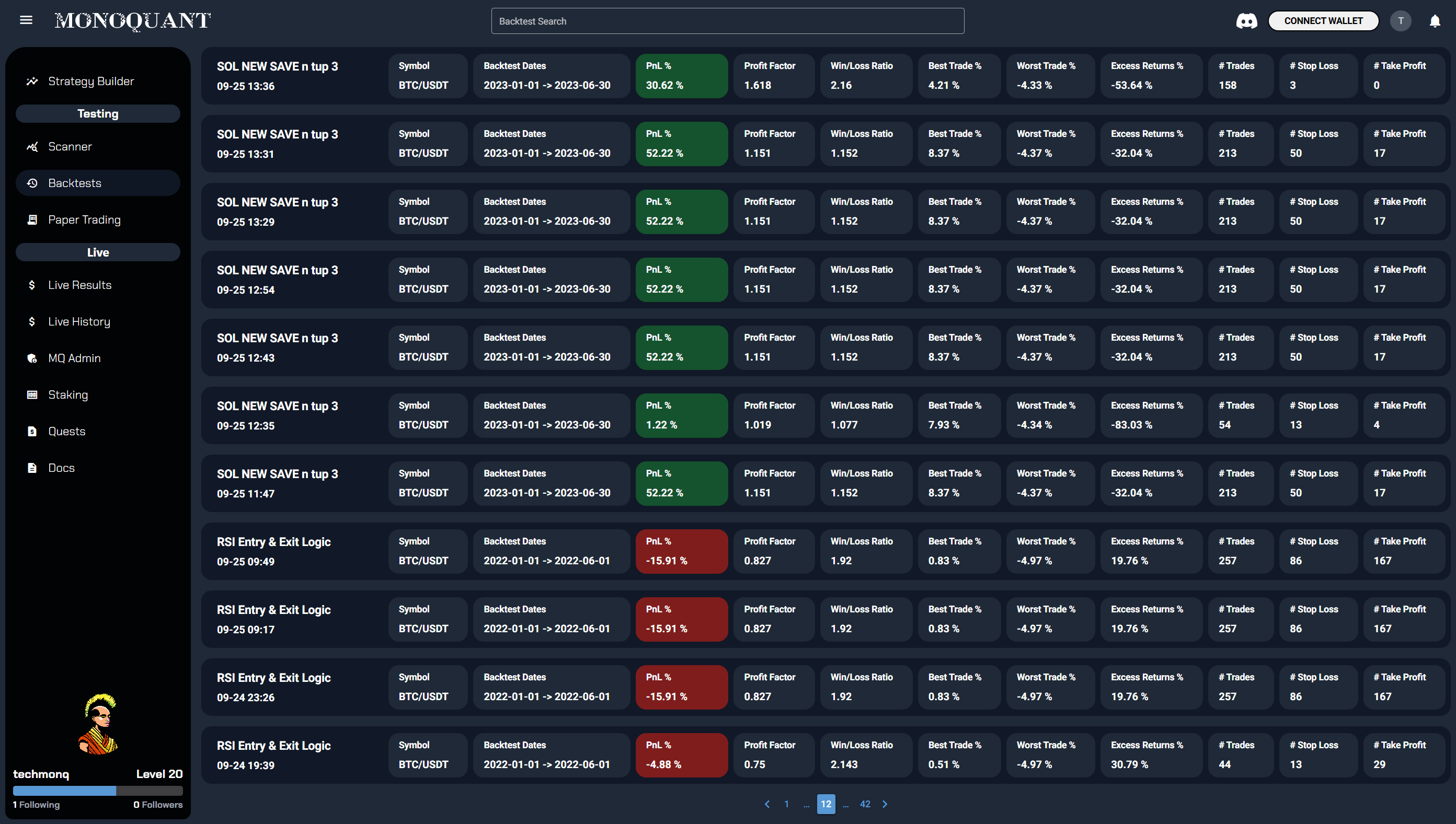Open MQ Admin page
This screenshot has width=1456, height=824.
tap(98, 358)
